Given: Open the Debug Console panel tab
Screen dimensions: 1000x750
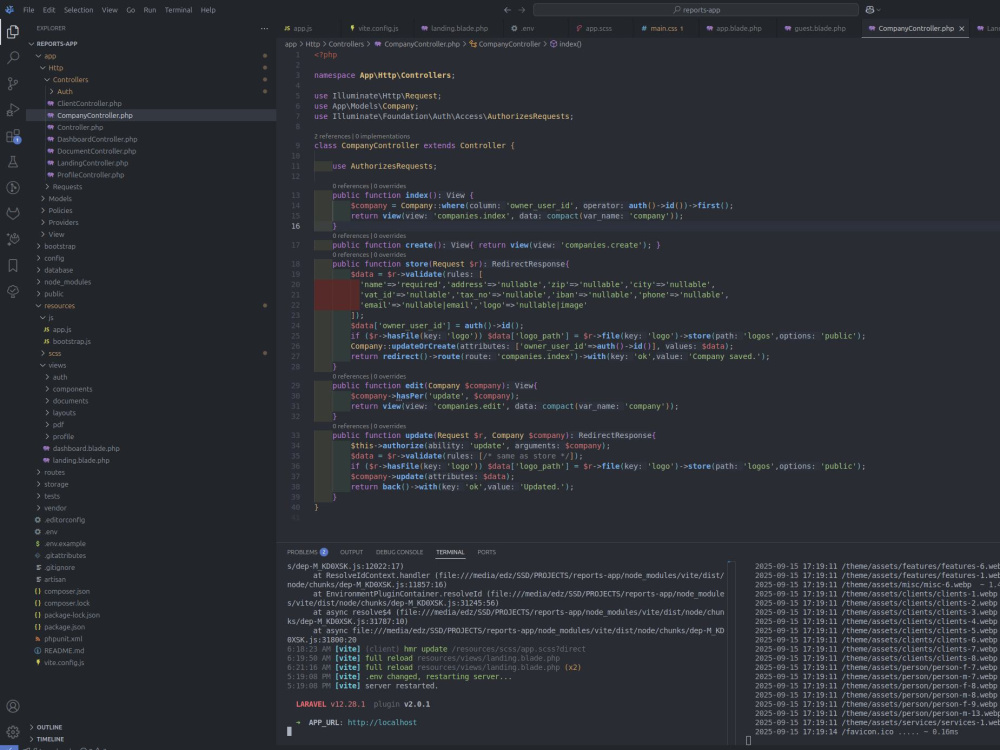Looking at the screenshot, I should 399,552.
